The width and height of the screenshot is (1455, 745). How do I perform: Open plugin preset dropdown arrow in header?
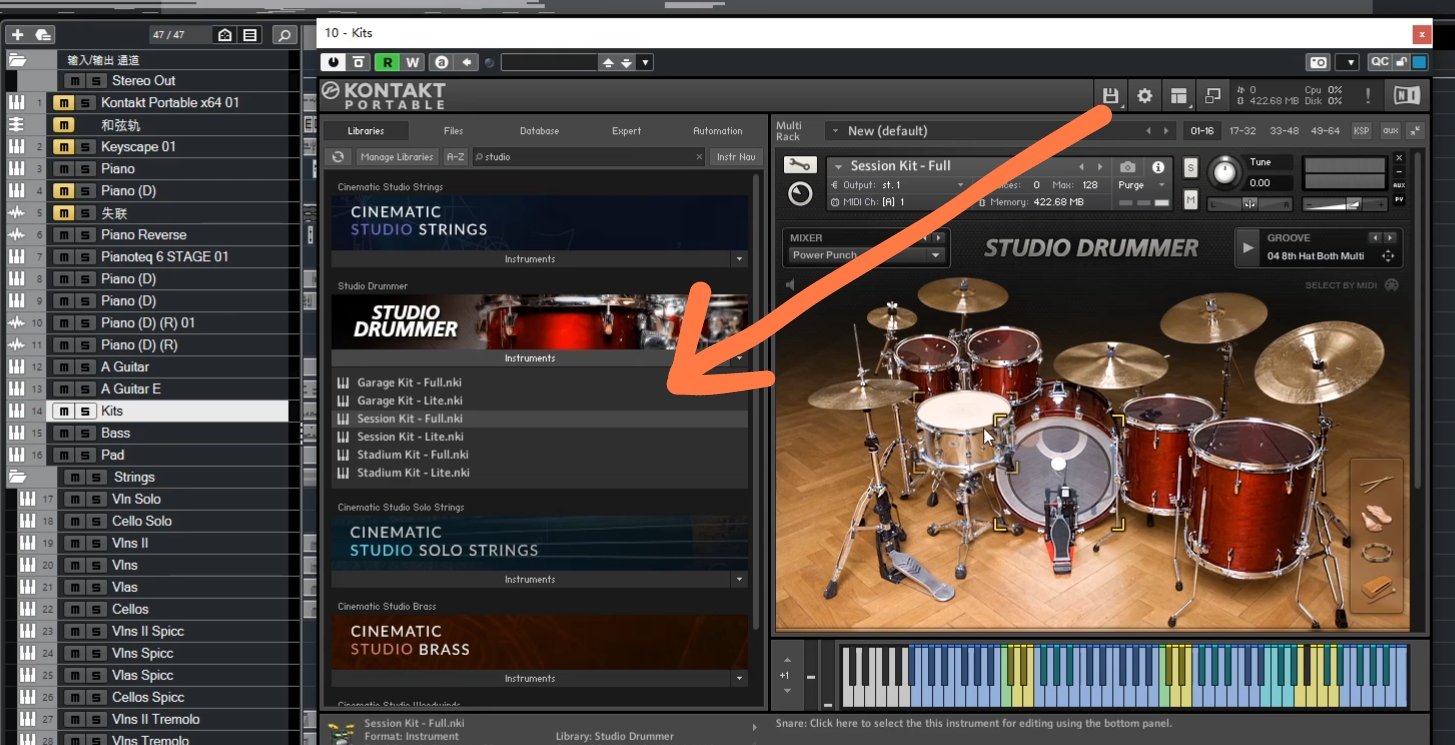(646, 62)
